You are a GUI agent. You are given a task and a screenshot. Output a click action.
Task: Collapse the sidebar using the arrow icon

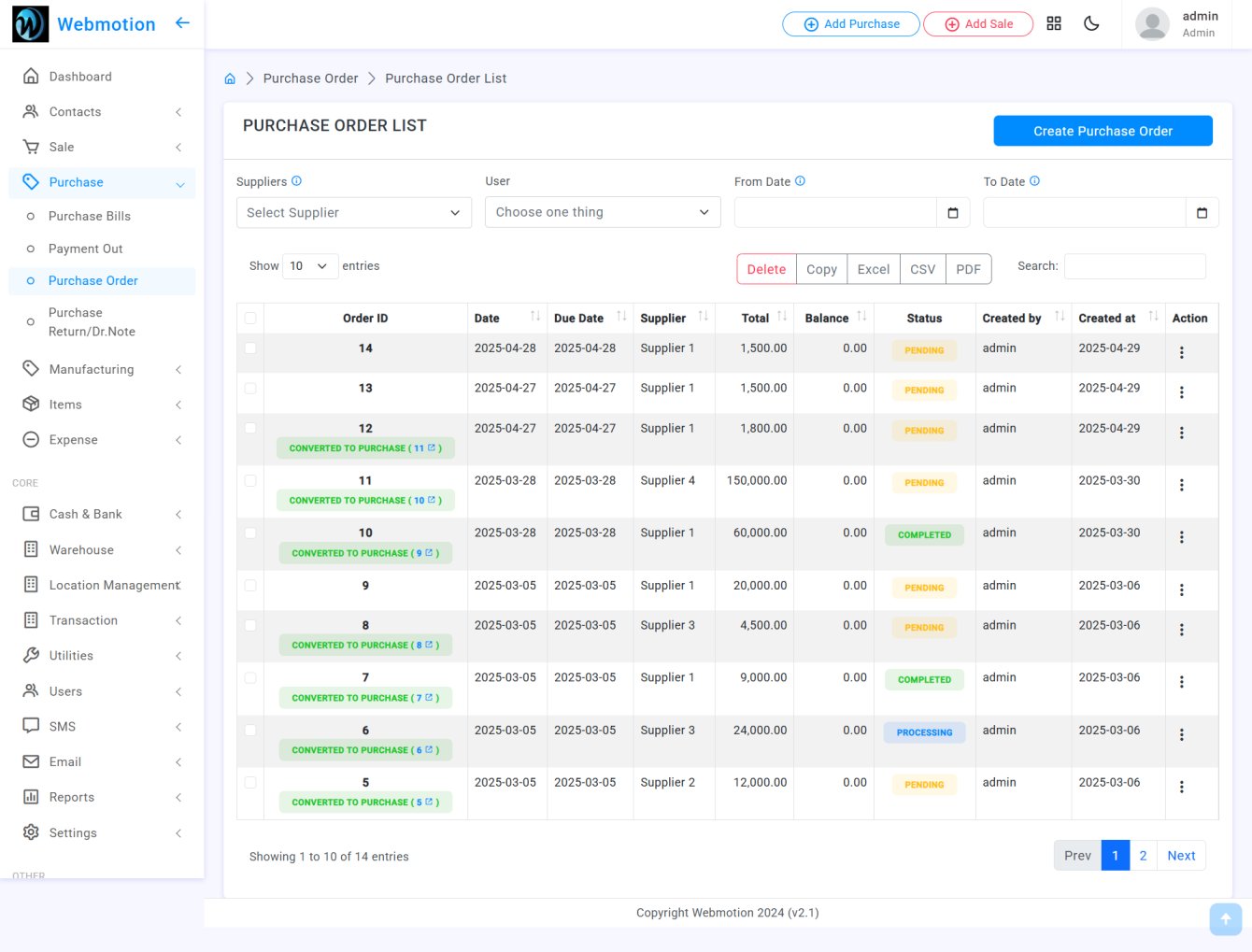point(182,22)
